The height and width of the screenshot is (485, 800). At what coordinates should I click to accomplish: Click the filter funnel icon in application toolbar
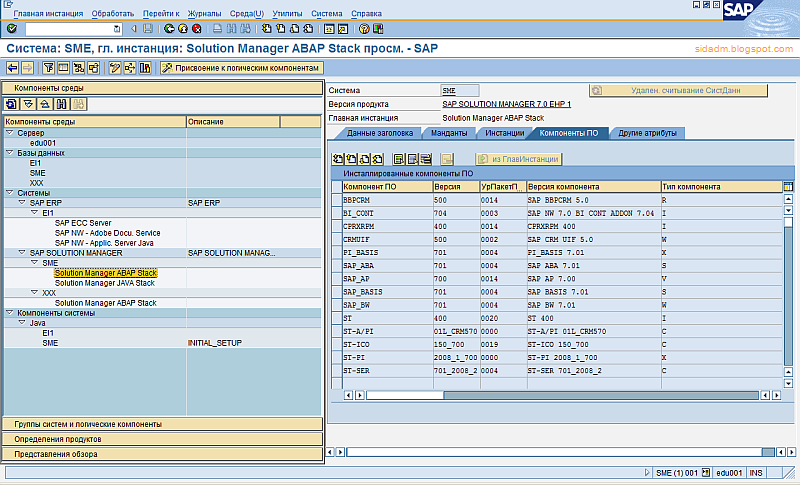click(x=47, y=68)
